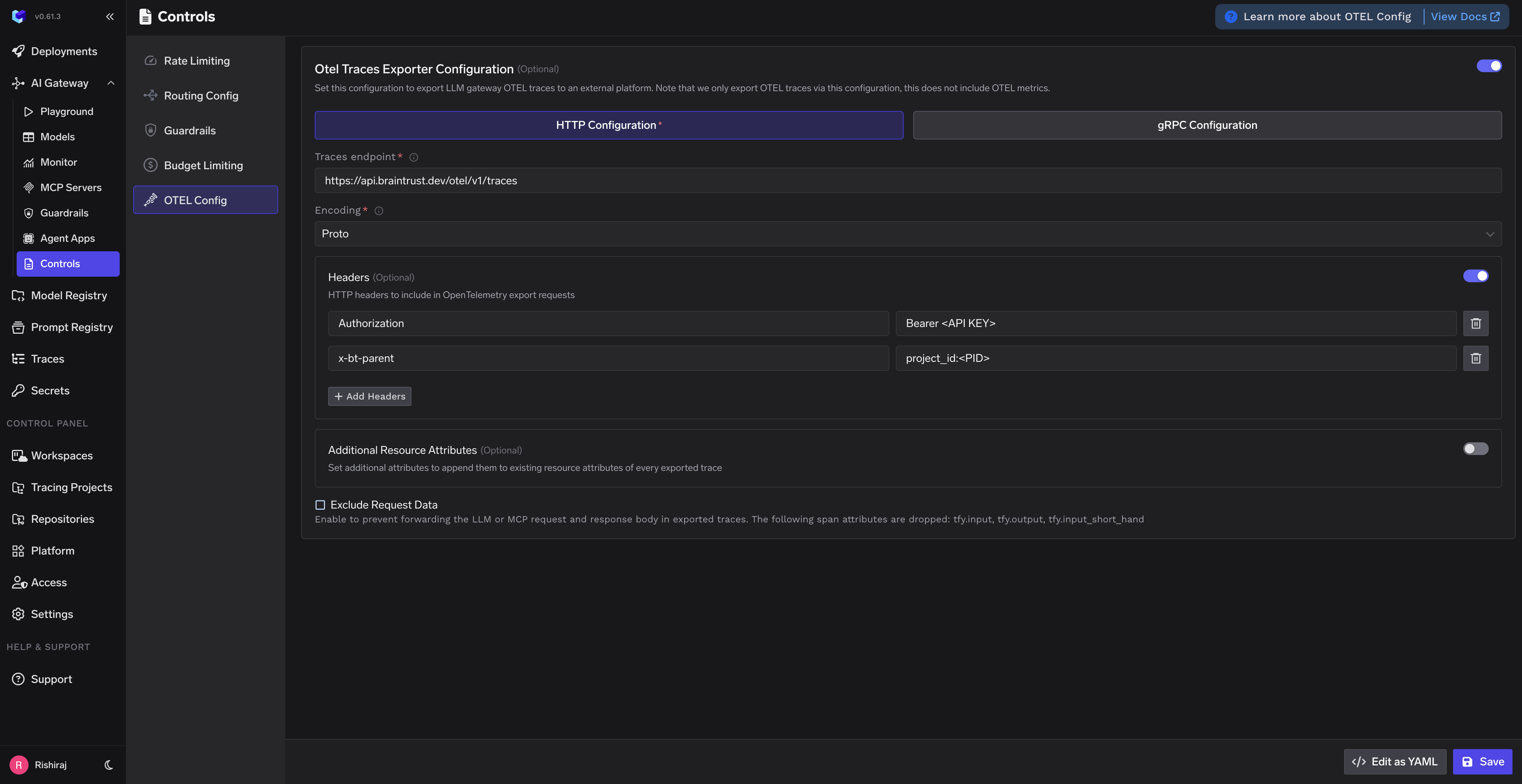Enable the Additional Resource Attributes toggle
This screenshot has width=1522, height=784.
tap(1475, 448)
